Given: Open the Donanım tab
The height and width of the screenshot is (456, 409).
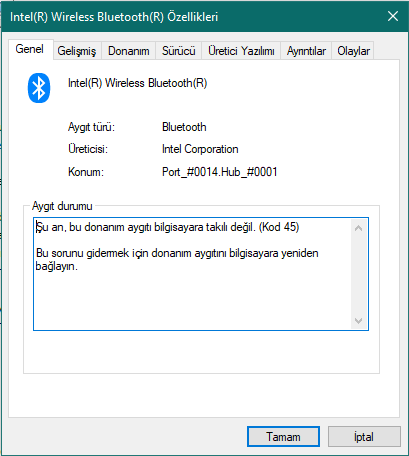Looking at the screenshot, I should (x=129, y=51).
